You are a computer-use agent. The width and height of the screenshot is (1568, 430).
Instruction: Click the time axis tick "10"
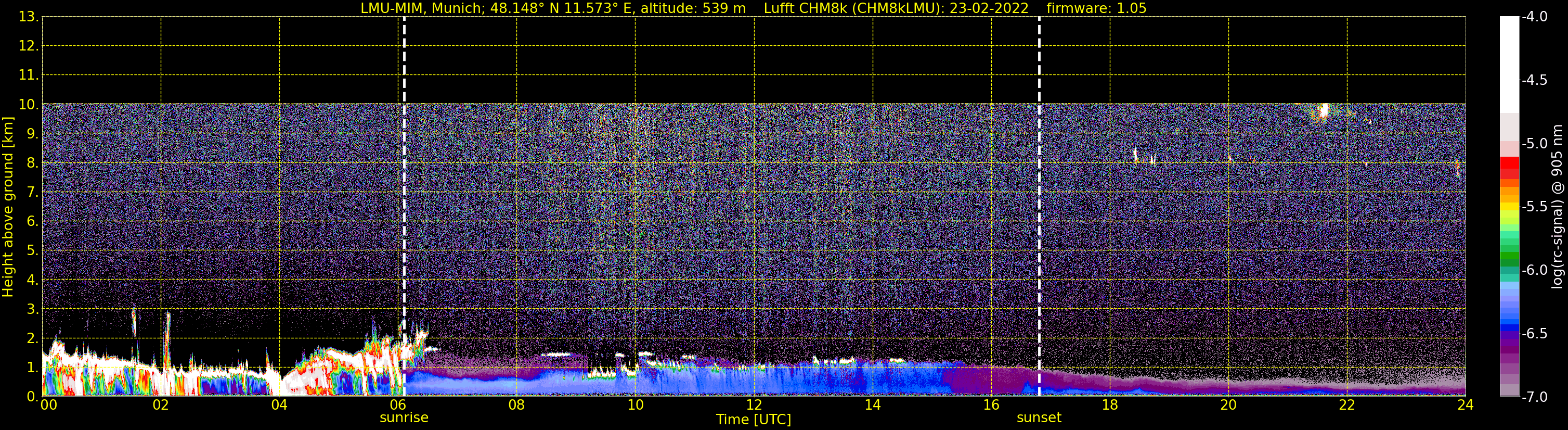point(636,405)
